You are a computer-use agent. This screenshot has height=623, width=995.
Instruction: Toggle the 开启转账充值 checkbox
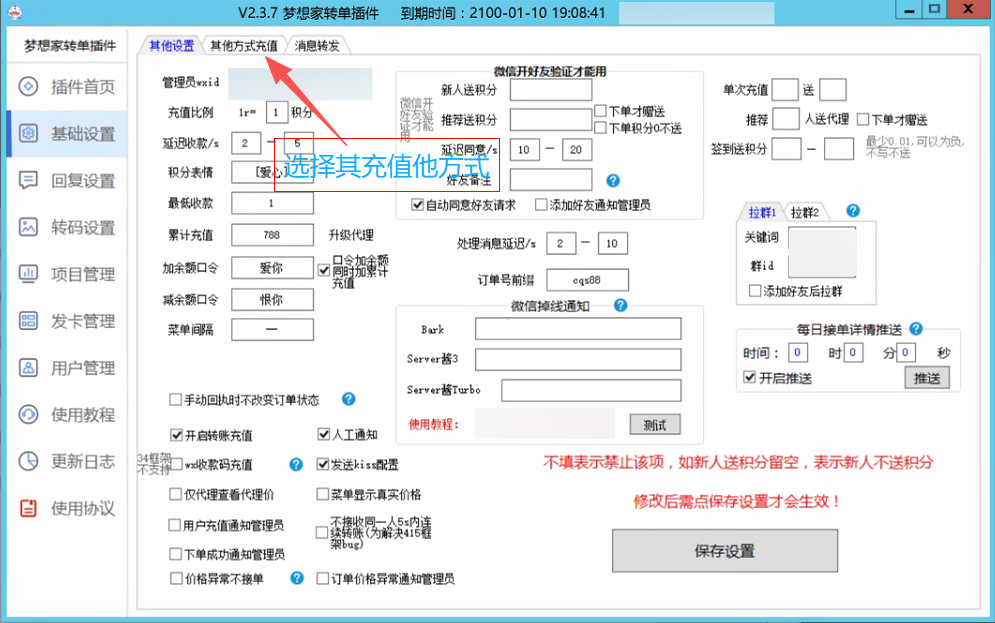[x=176, y=435]
